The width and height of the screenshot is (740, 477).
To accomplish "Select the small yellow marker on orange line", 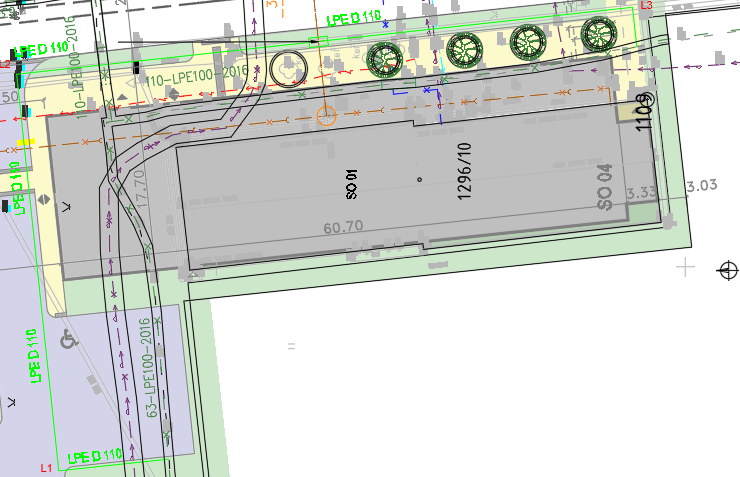I will (x=25, y=142).
